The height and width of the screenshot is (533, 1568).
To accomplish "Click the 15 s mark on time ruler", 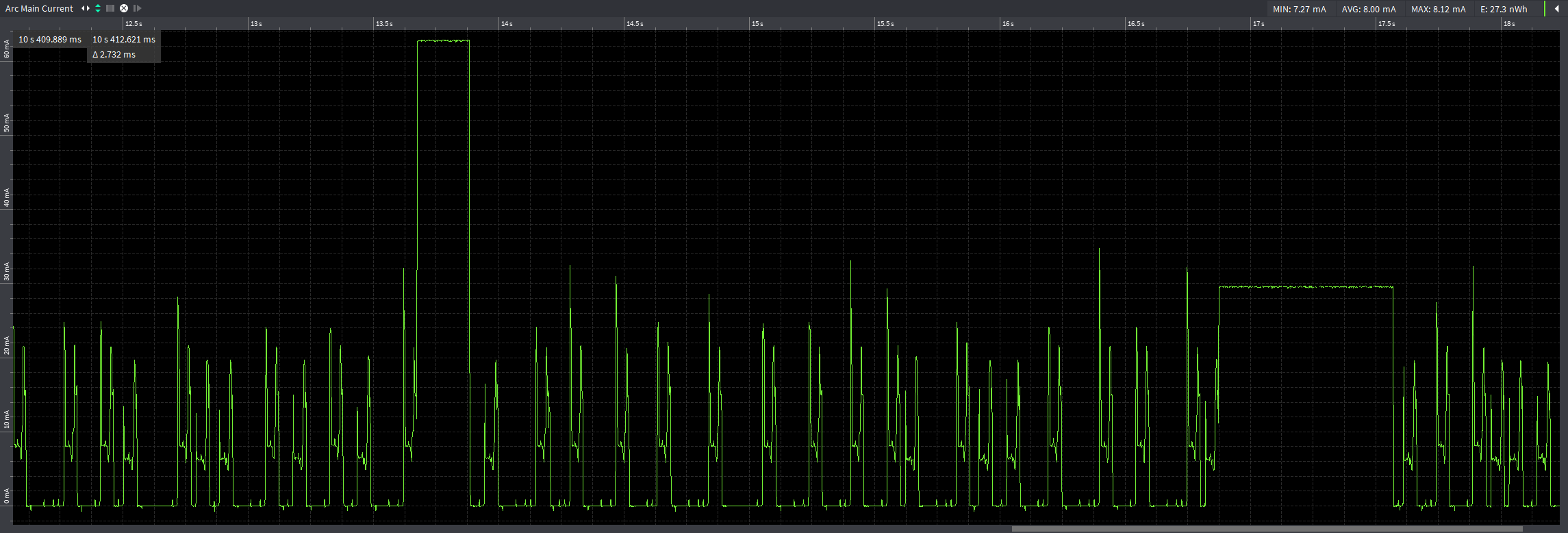I will coord(757,23).
